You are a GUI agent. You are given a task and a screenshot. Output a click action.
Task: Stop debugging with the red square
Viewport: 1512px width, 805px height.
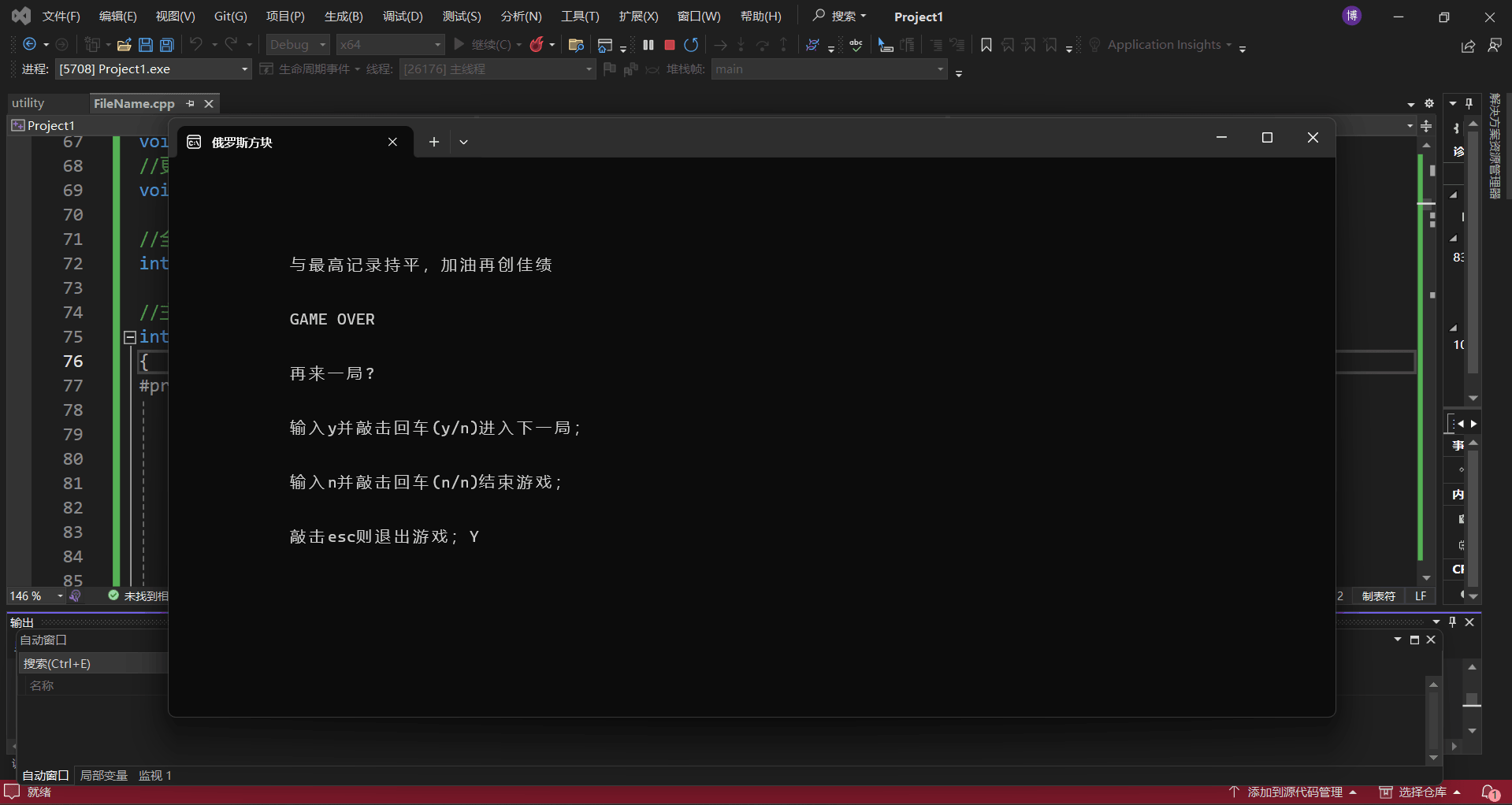point(670,45)
